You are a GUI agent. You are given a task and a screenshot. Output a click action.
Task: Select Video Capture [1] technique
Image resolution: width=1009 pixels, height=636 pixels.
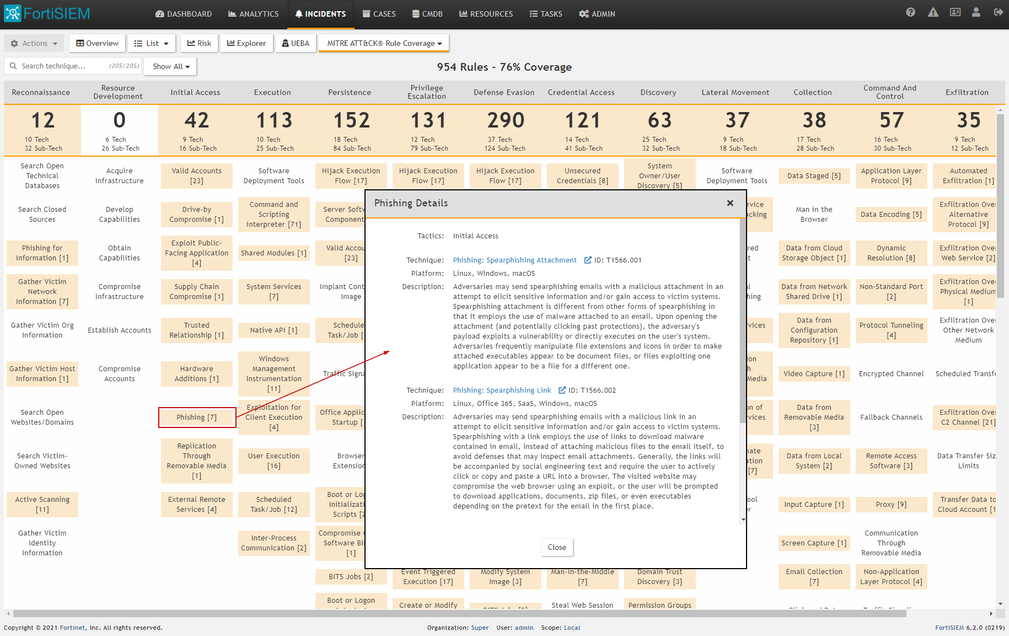point(814,373)
